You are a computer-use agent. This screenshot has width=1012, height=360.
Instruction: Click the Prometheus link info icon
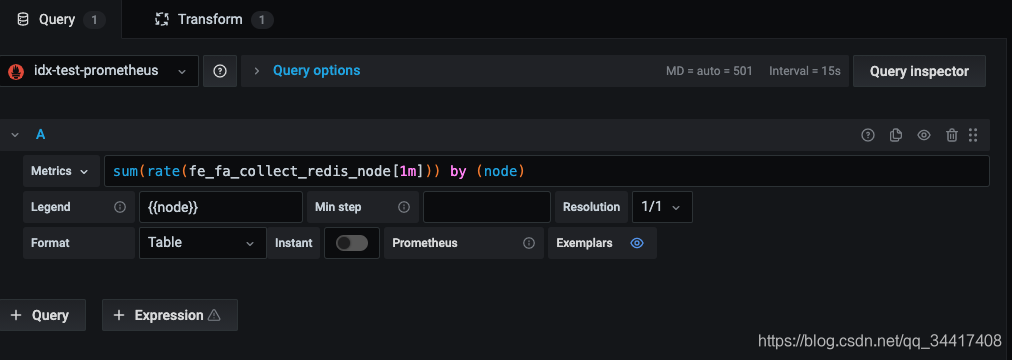529,243
